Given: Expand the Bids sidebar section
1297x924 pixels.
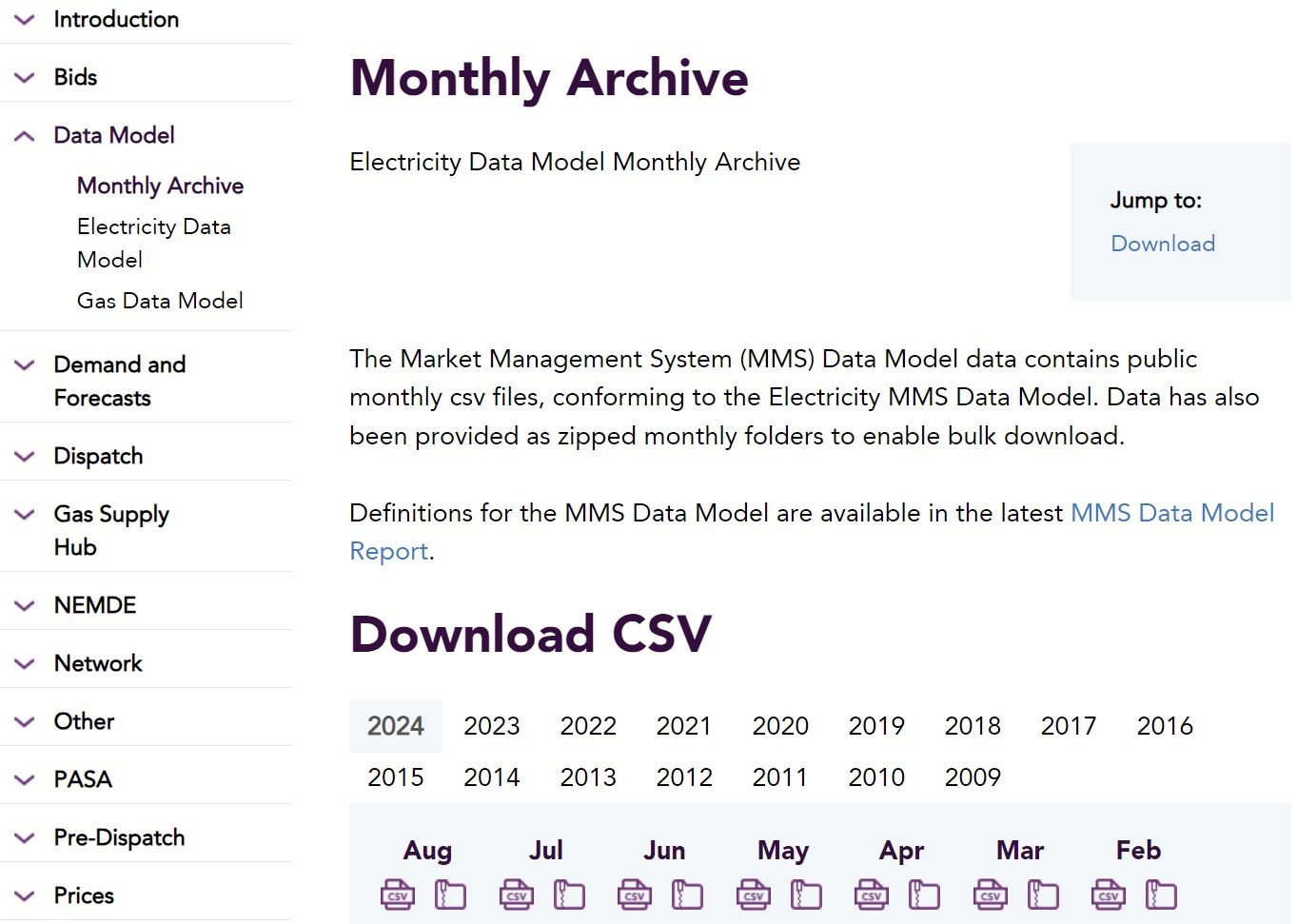Looking at the screenshot, I should click(x=146, y=77).
